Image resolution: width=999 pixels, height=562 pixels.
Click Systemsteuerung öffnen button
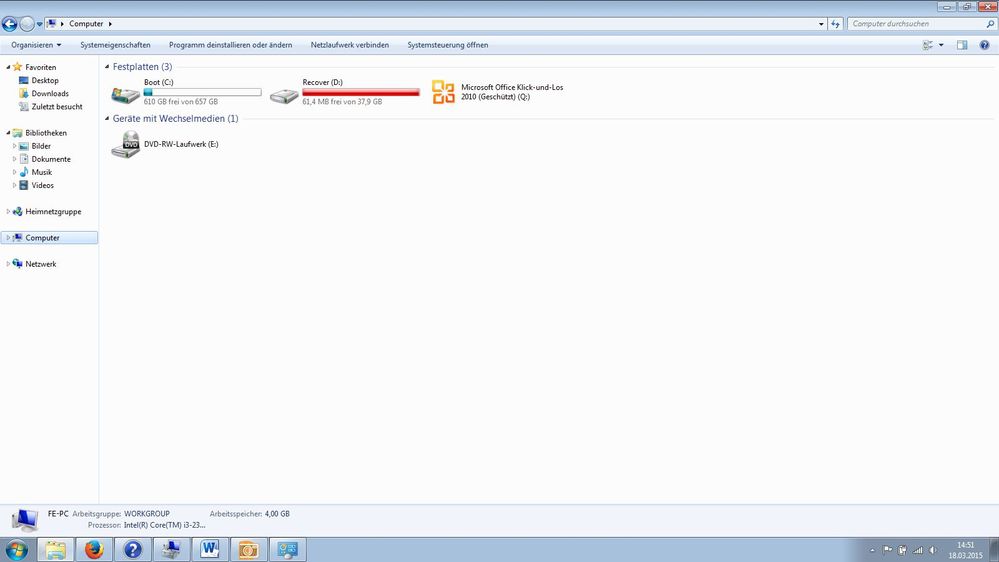(x=447, y=45)
